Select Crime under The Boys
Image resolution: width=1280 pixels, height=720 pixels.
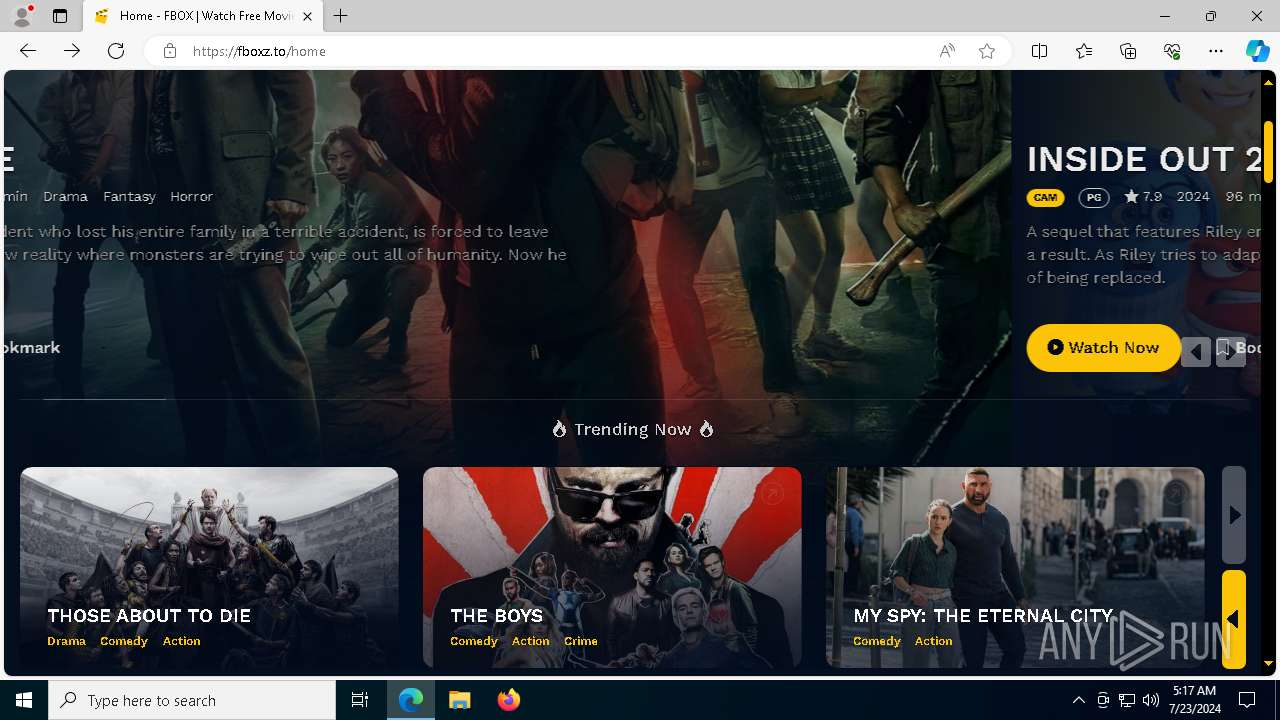pos(580,641)
